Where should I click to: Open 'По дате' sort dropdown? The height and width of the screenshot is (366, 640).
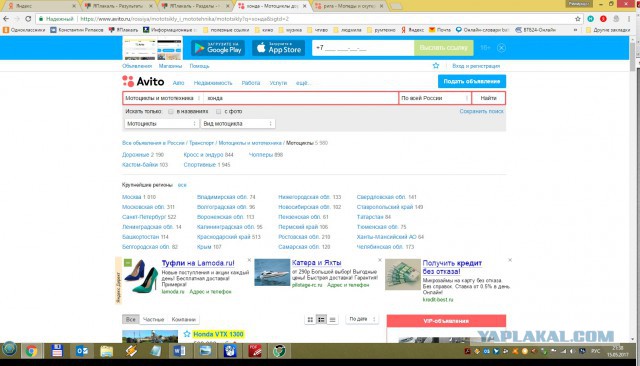point(362,319)
